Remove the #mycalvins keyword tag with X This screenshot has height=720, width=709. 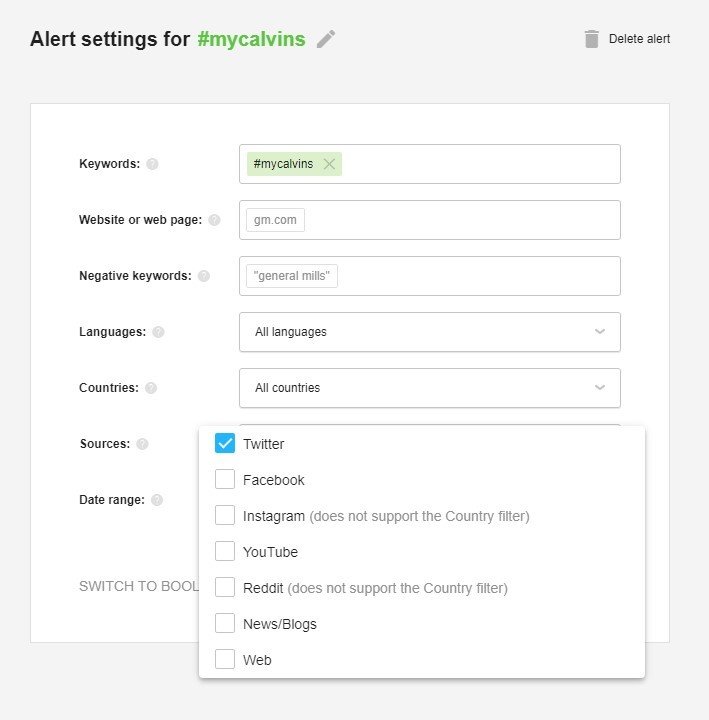click(329, 164)
